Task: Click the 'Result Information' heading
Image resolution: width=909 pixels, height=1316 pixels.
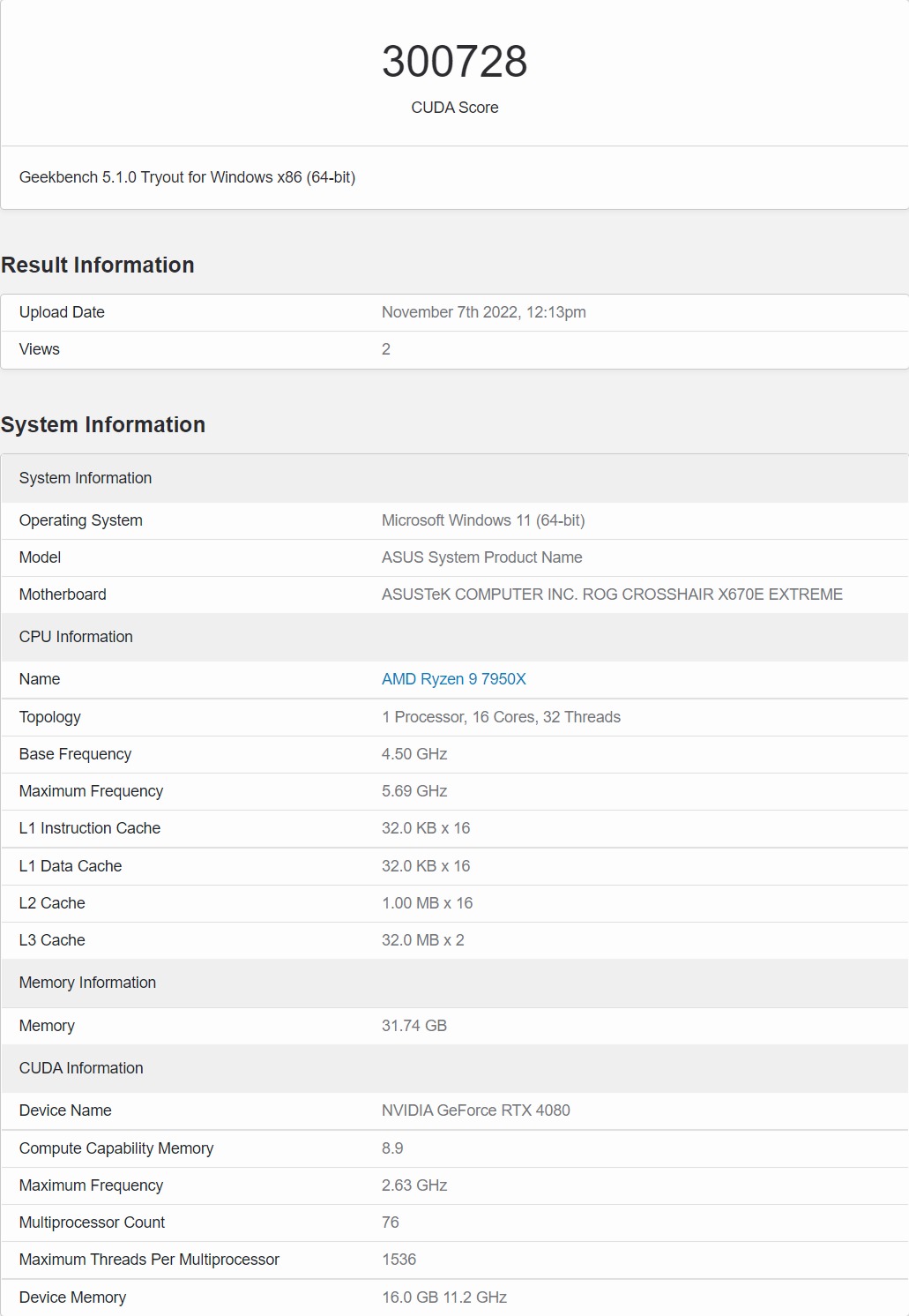Action: (x=97, y=265)
